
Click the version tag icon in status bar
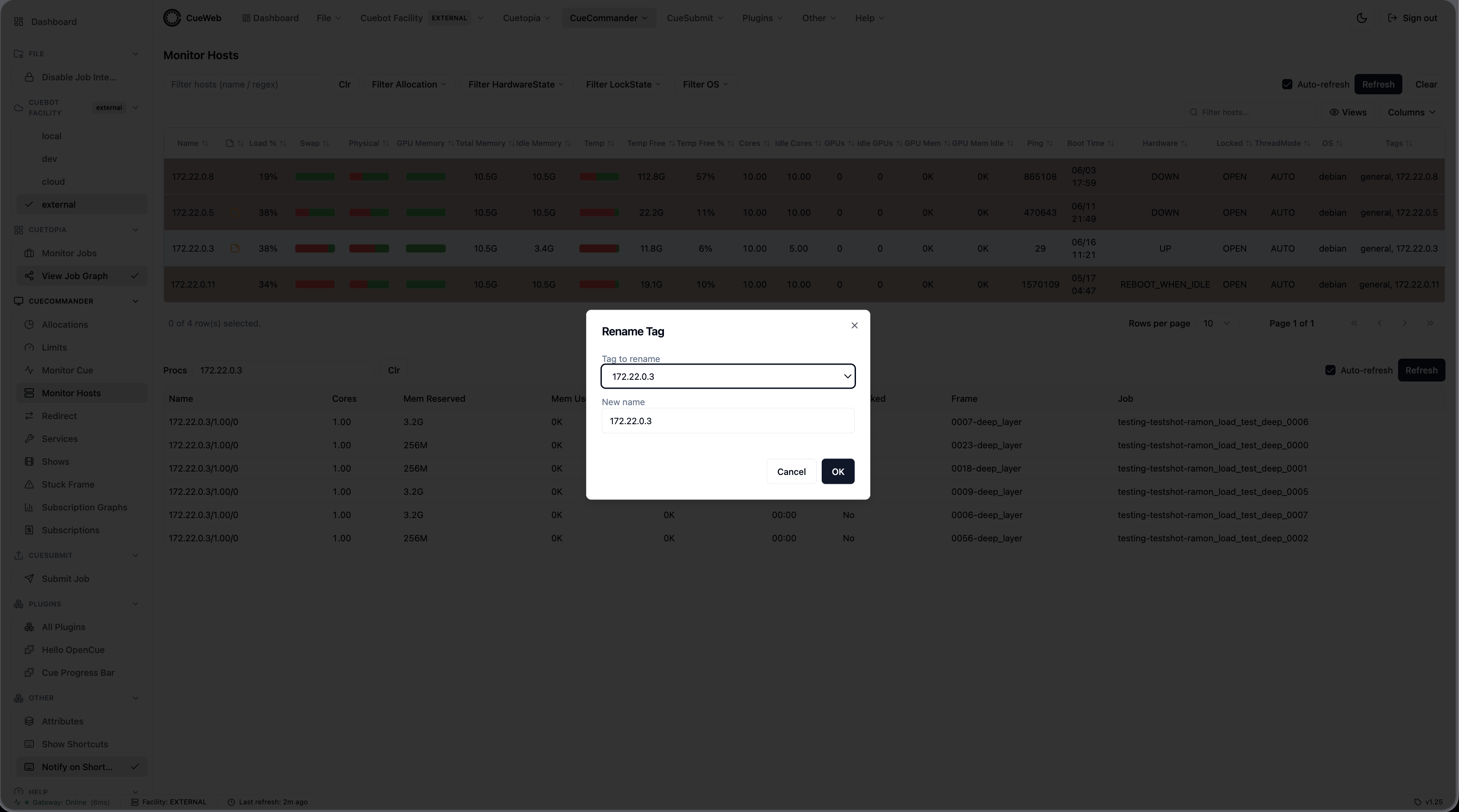[1418, 802]
